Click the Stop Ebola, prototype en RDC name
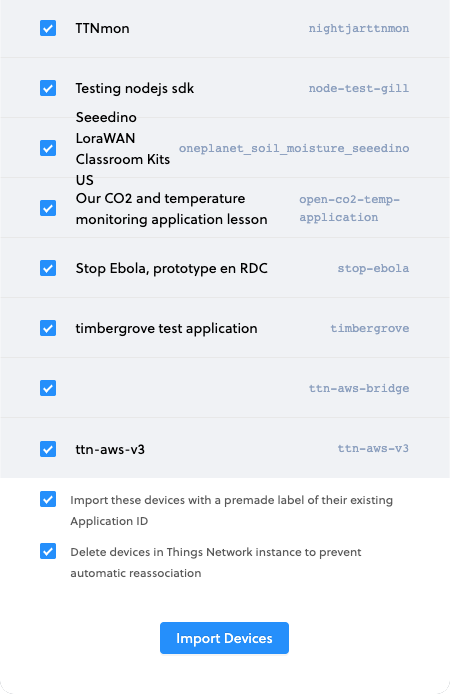 [172, 268]
